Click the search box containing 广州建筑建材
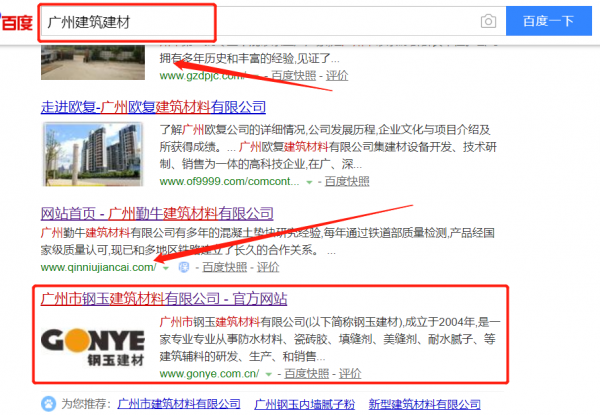 (250, 21)
